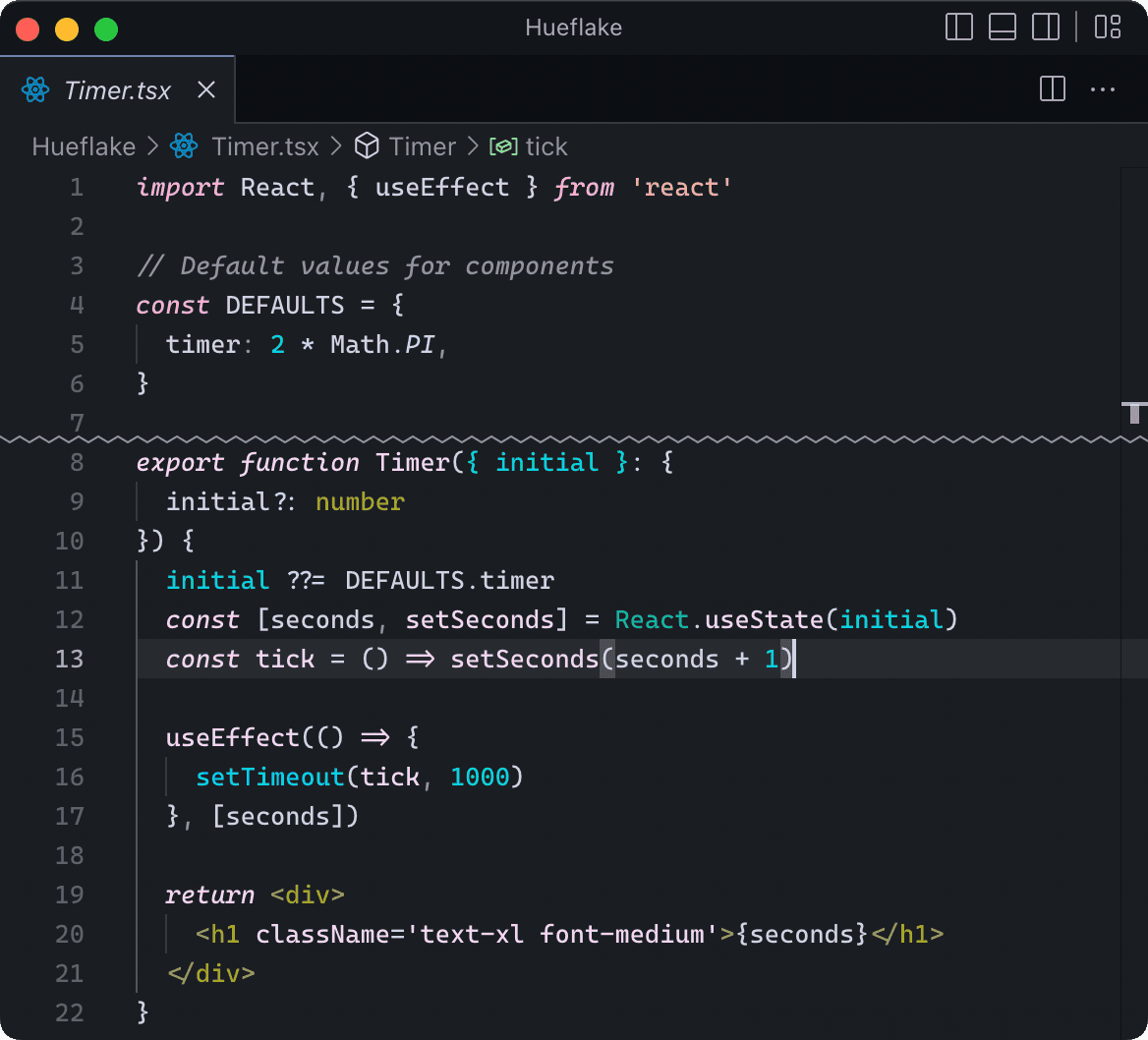Viewport: 1148px width, 1040px height.
Task: Click the scrollbar marker on the right edge
Action: pyautogui.click(x=1135, y=412)
